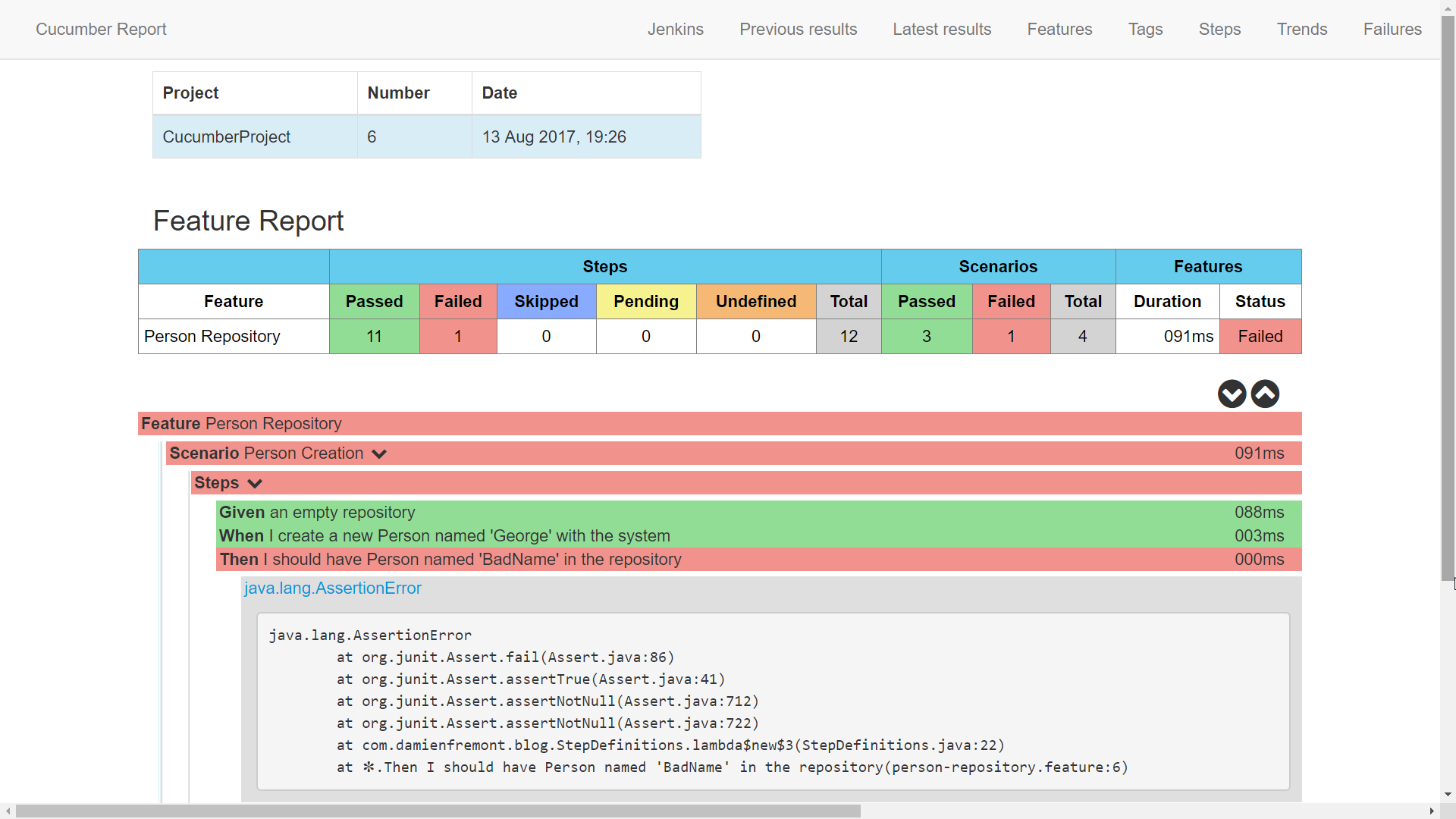Open the Trends page
The height and width of the screenshot is (819, 1456).
1301,29
